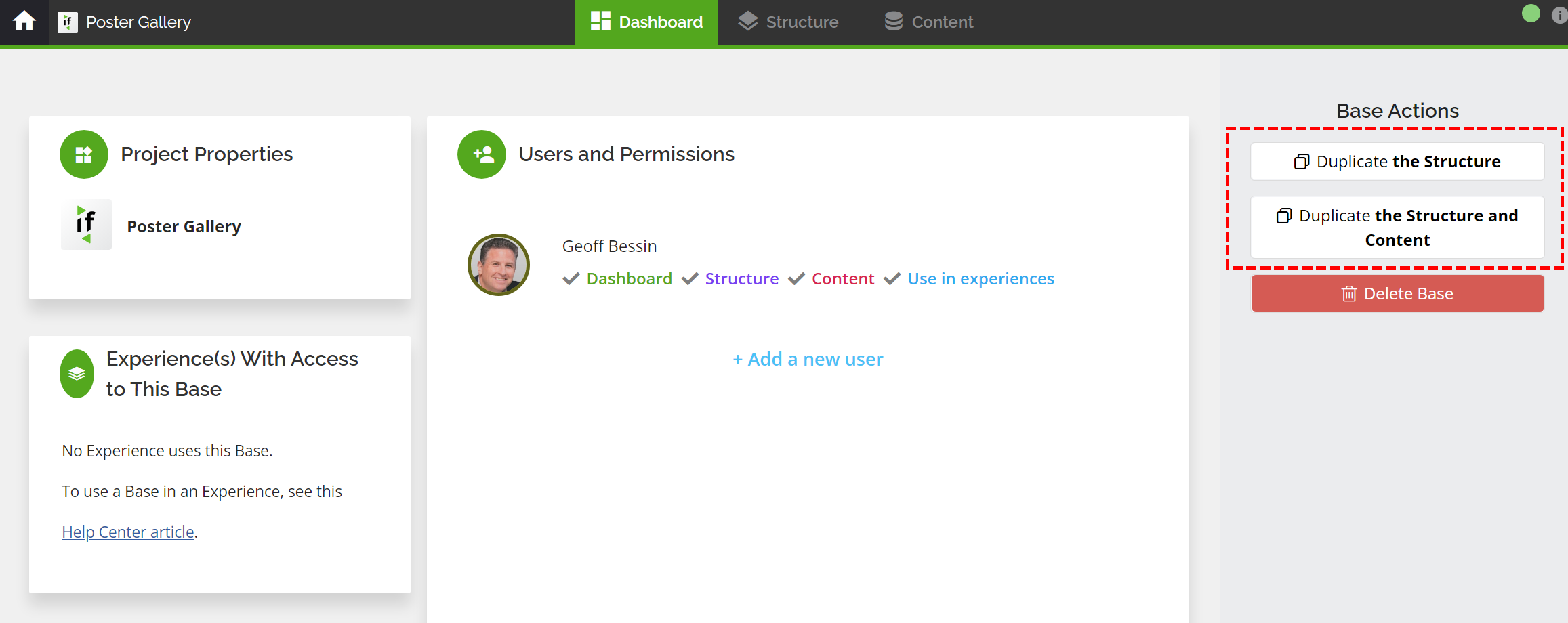Viewport: 1568px width, 623px height.
Task: Select the Dashboard tab
Action: coord(646,22)
